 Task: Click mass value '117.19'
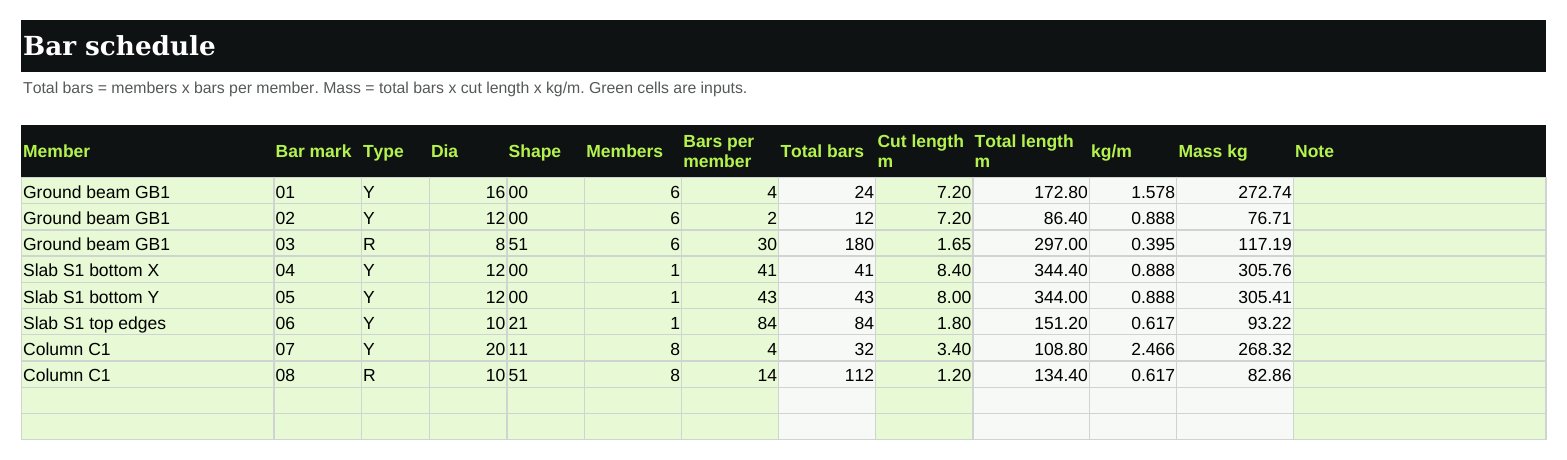click(1235, 244)
